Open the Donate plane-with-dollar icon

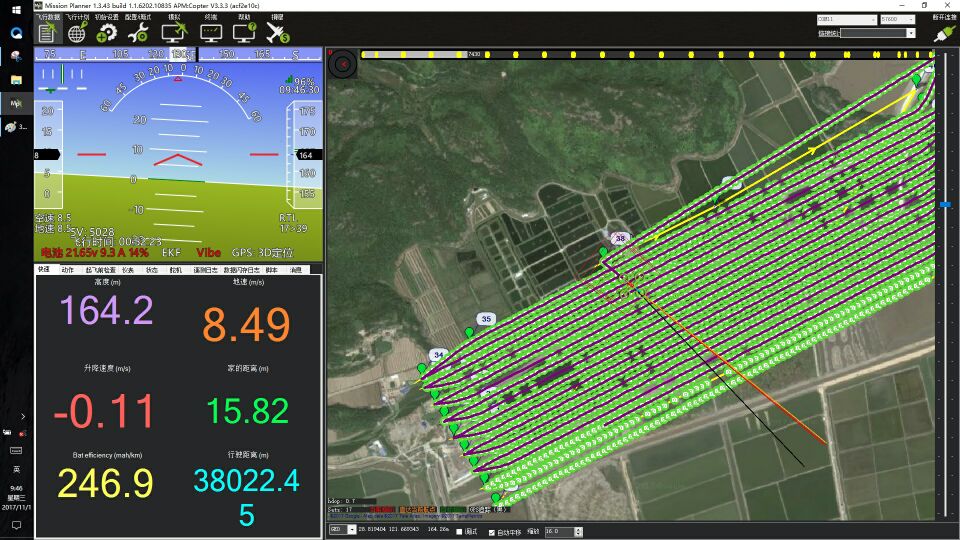click(278, 32)
